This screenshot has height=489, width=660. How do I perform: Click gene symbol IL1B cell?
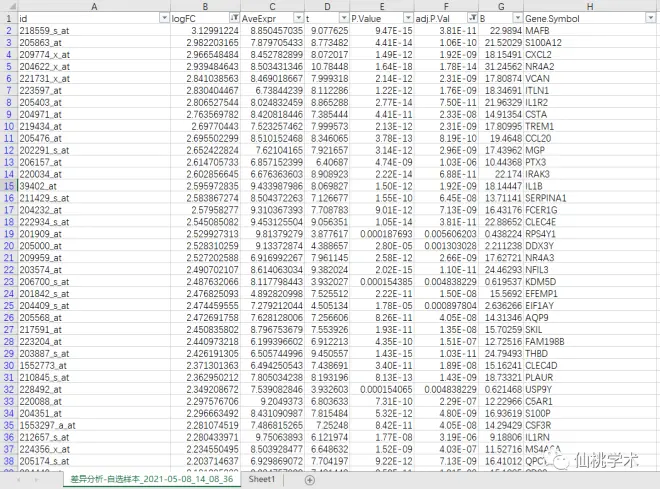click(590, 186)
